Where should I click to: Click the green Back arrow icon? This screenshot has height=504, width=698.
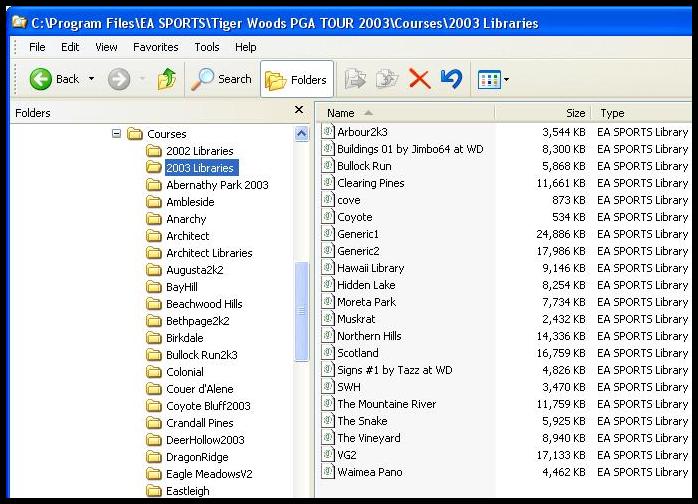41,79
